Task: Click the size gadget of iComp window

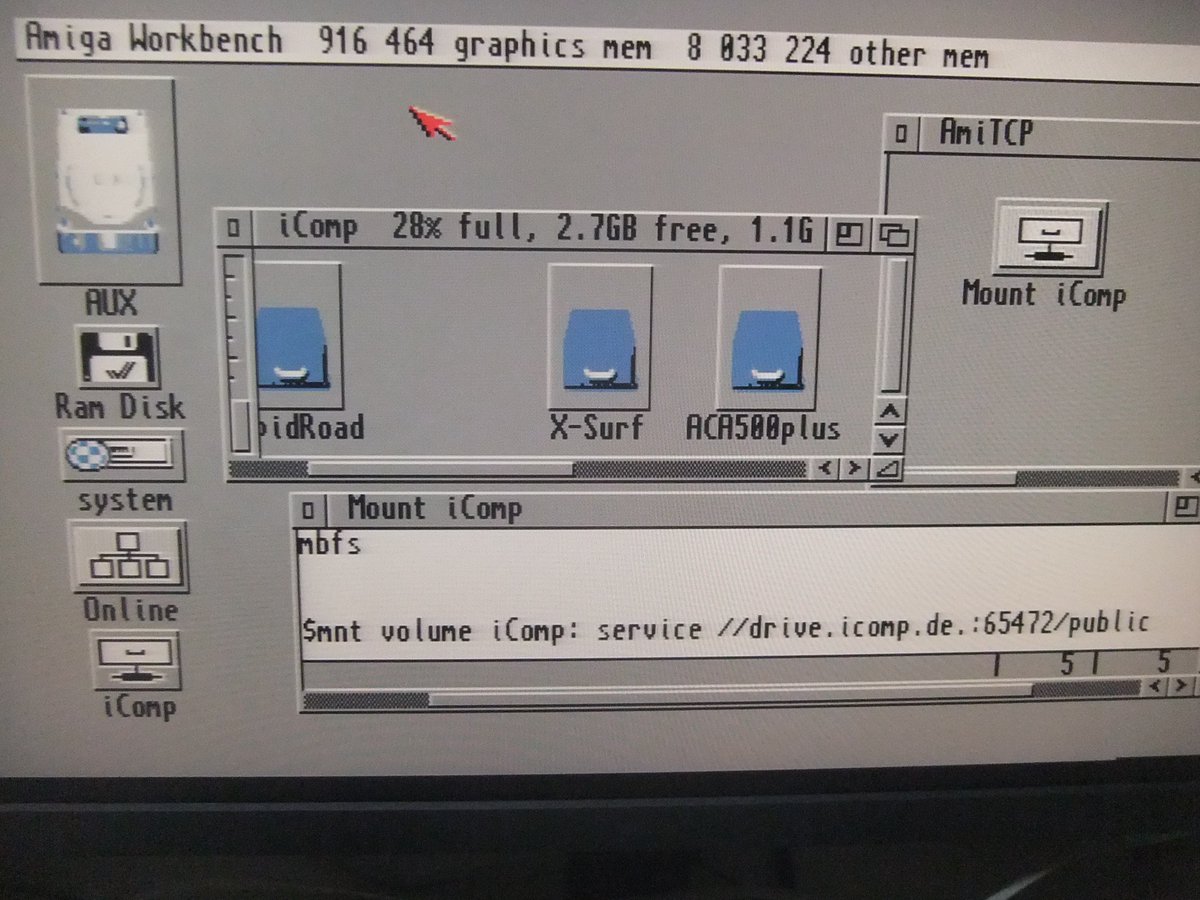Action: coord(888,467)
